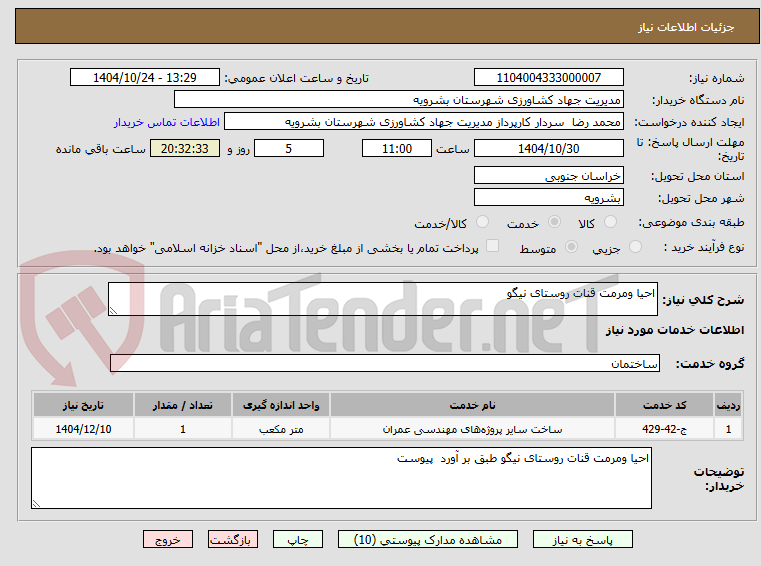
Task: Click the اطلاعات خدمات مورد نیاز heading
Action: pos(675,330)
